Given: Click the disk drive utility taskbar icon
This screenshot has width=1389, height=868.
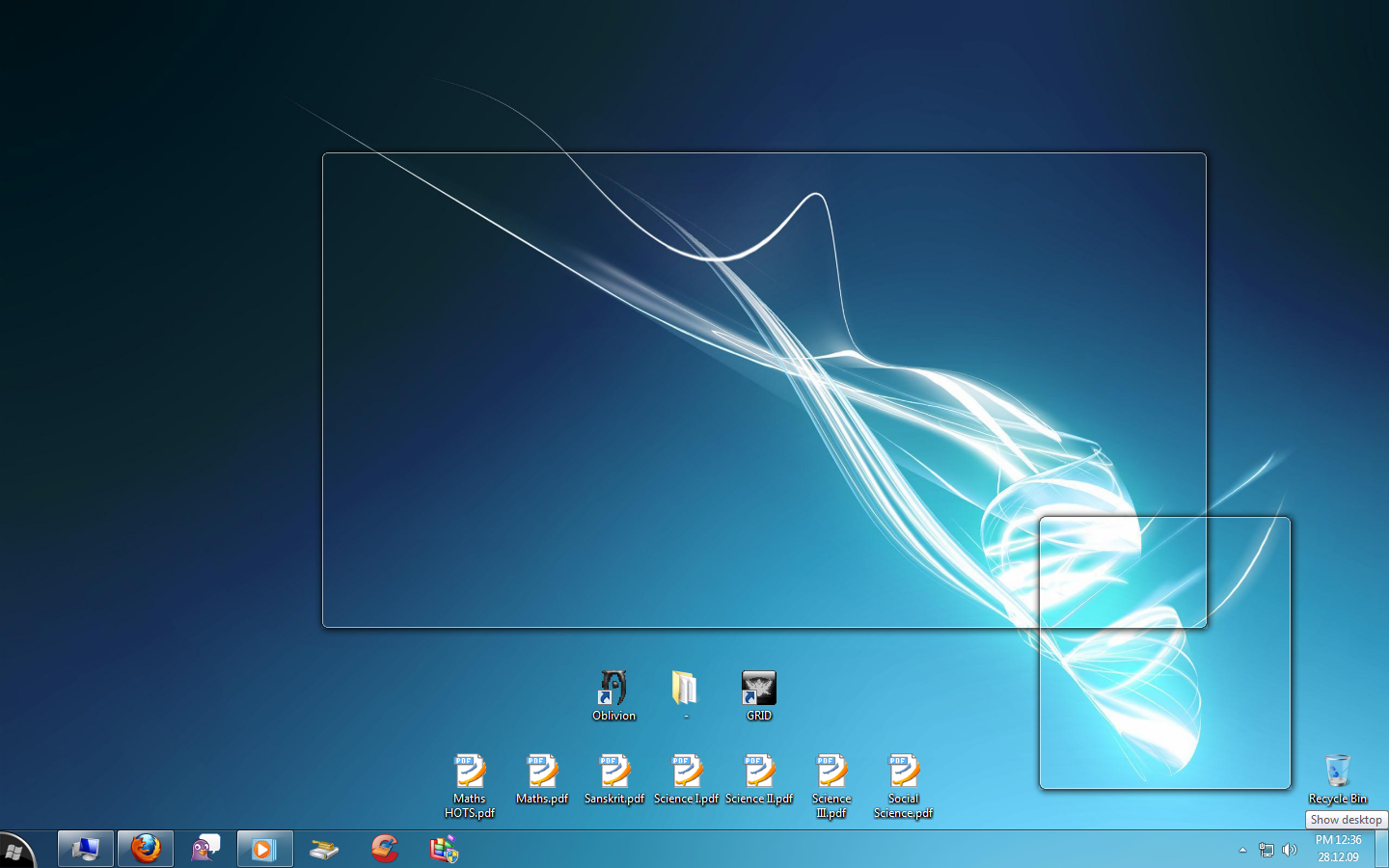Looking at the screenshot, I should point(324,849).
